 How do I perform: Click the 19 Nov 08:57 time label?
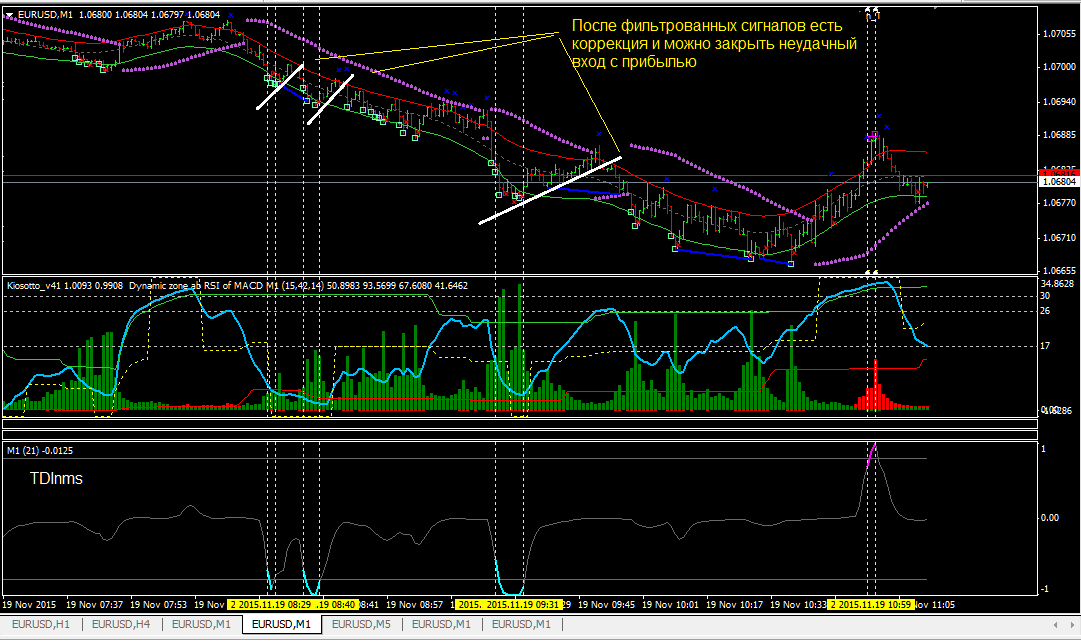414,604
